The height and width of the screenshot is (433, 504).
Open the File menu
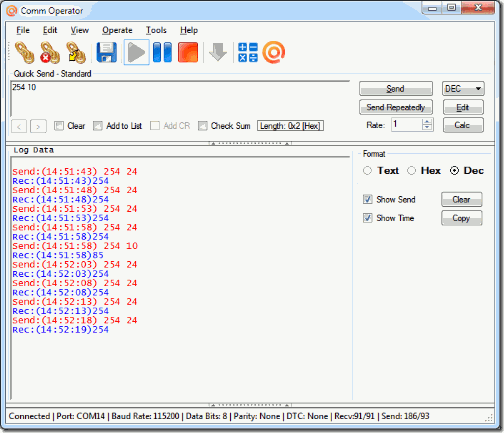23,30
